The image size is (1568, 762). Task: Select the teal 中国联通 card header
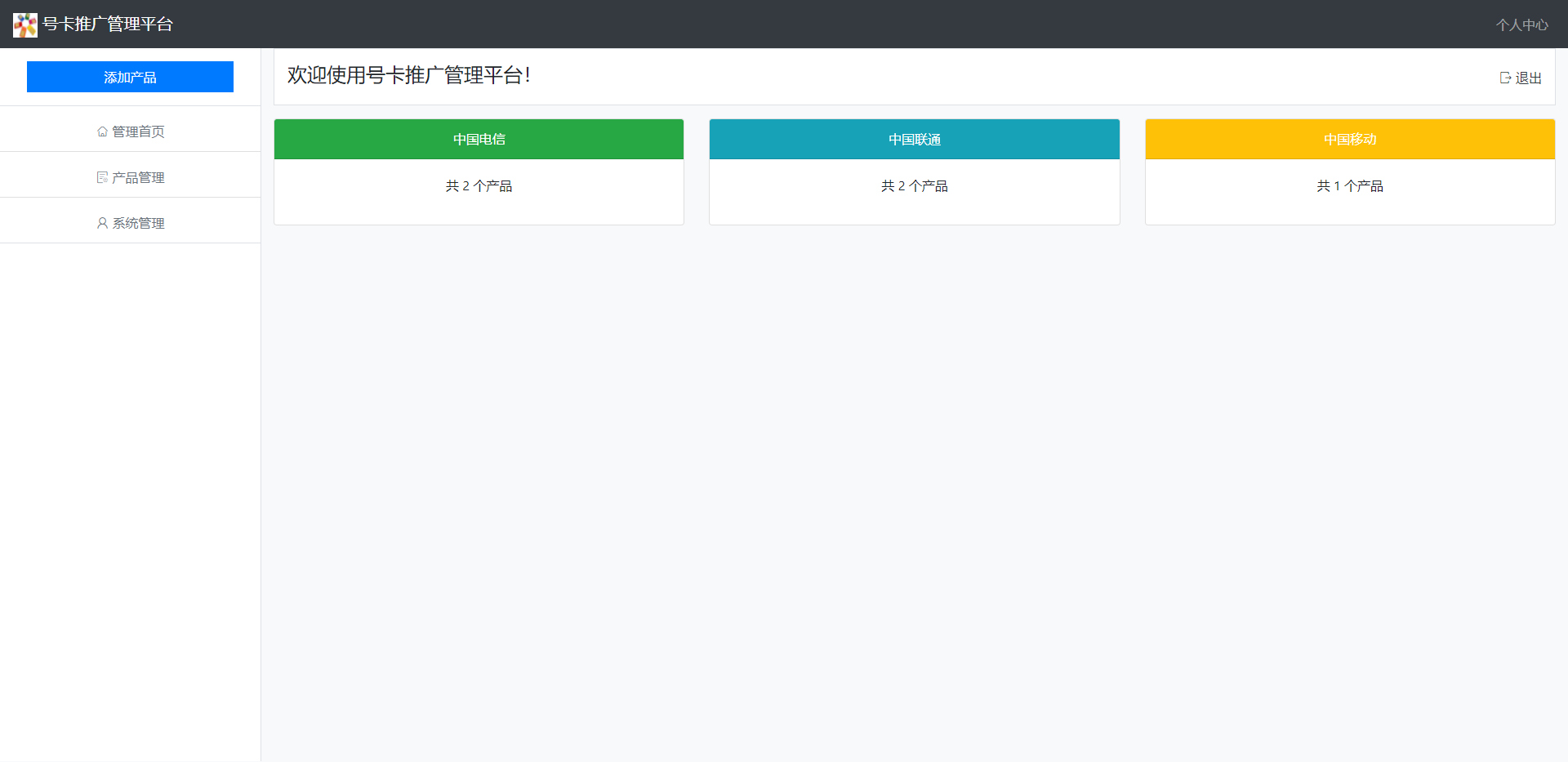[x=914, y=139]
